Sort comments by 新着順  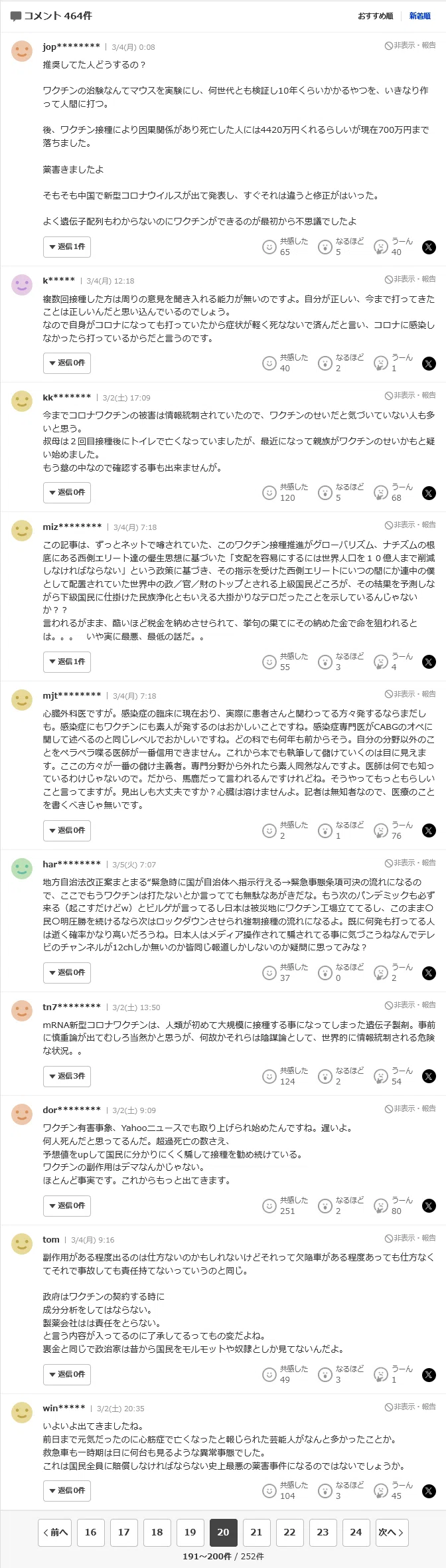tap(419, 16)
